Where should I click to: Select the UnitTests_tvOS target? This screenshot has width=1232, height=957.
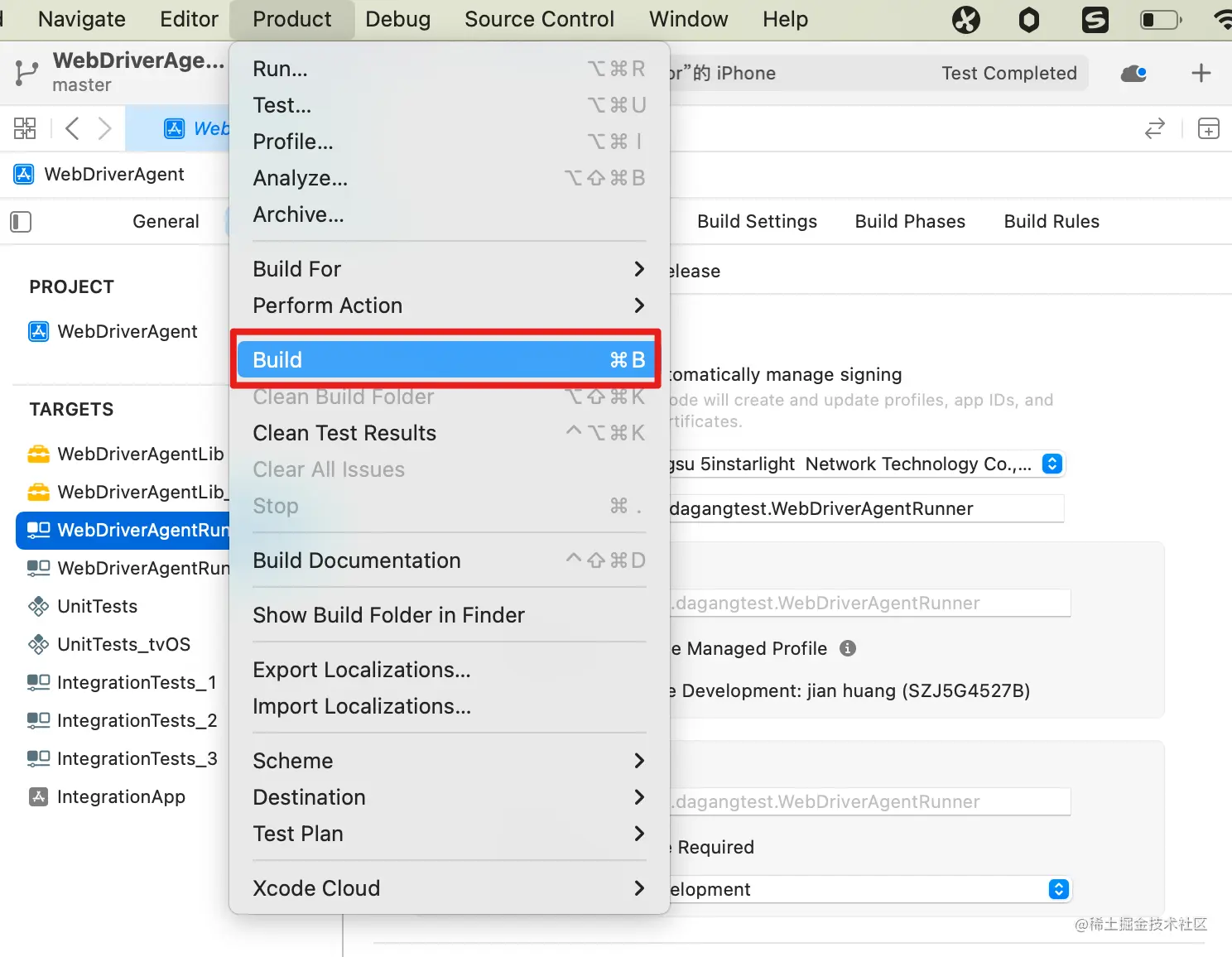pyautogui.click(x=109, y=644)
